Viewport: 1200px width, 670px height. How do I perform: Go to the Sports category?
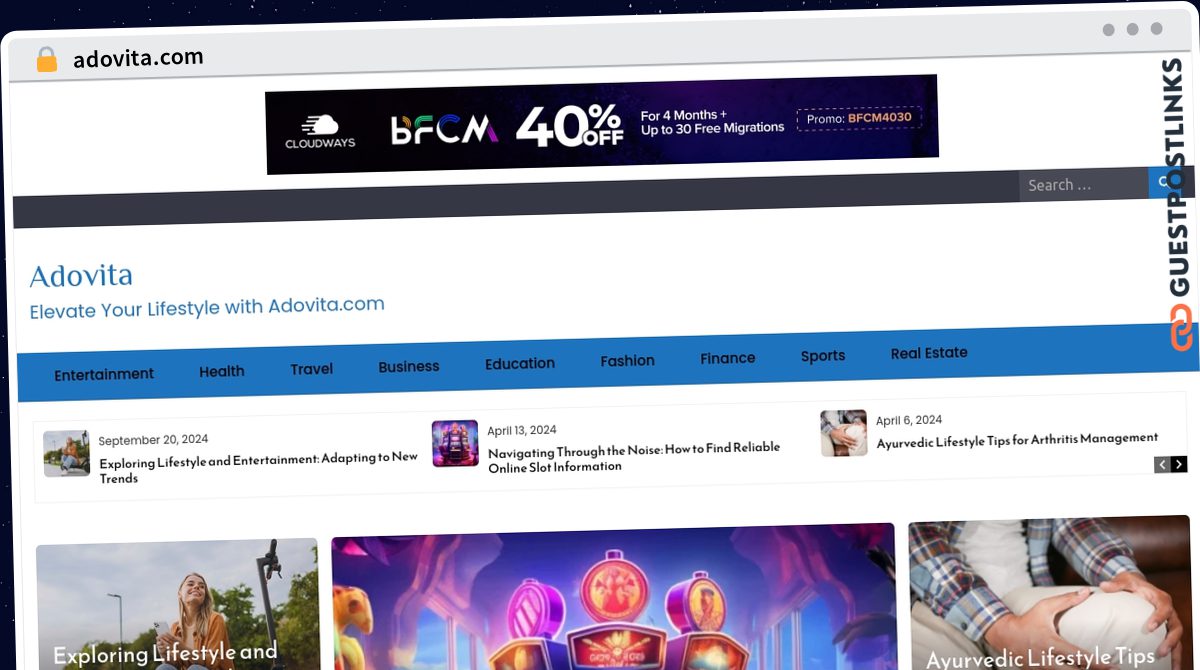click(823, 356)
